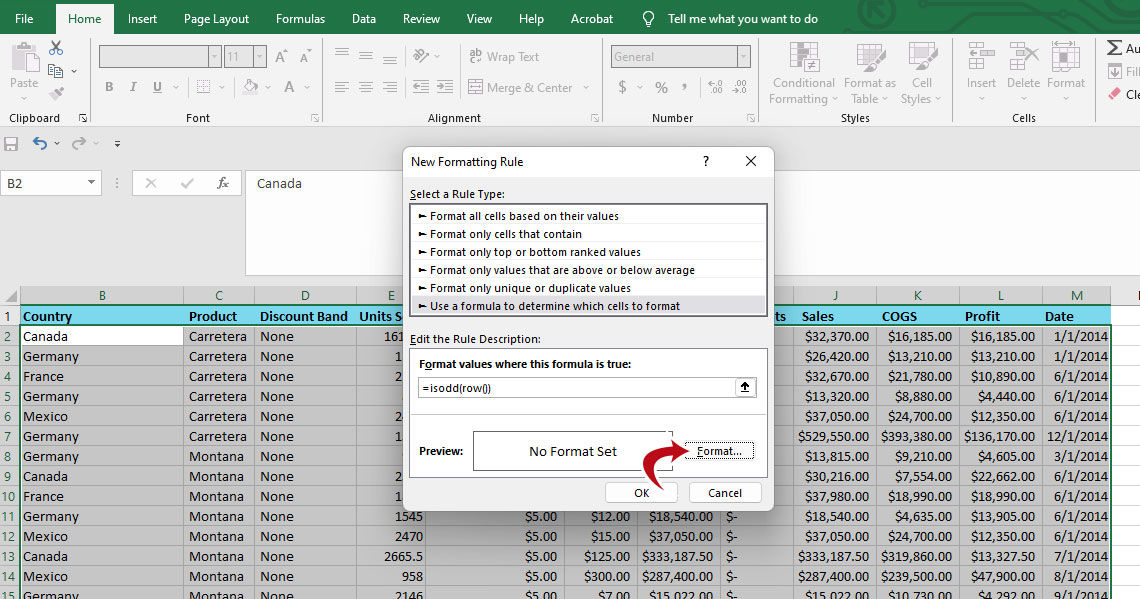The height and width of the screenshot is (599, 1140).
Task: Click OK to apply the formatting rule
Action: pyautogui.click(x=641, y=492)
